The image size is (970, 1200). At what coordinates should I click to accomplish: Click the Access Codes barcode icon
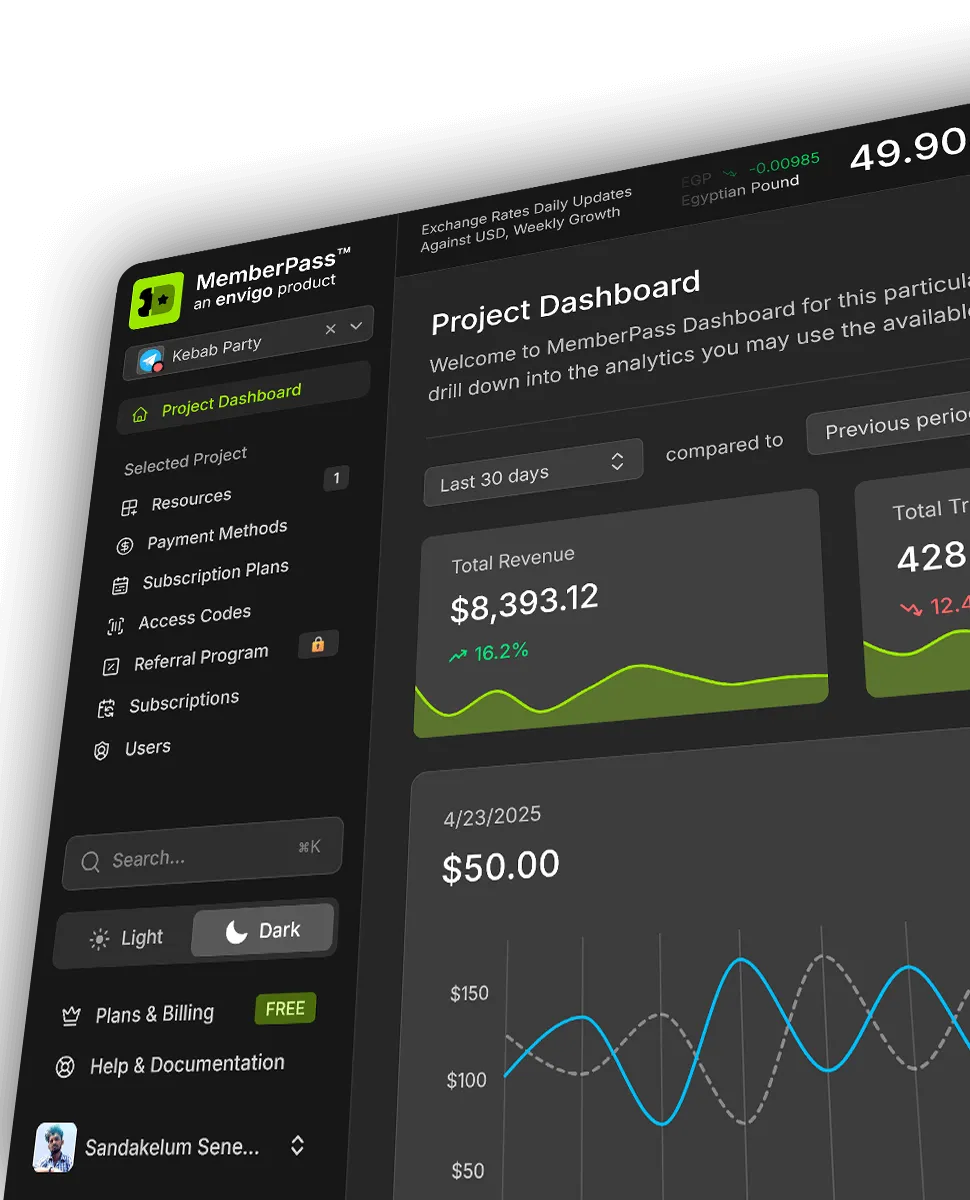(116, 626)
